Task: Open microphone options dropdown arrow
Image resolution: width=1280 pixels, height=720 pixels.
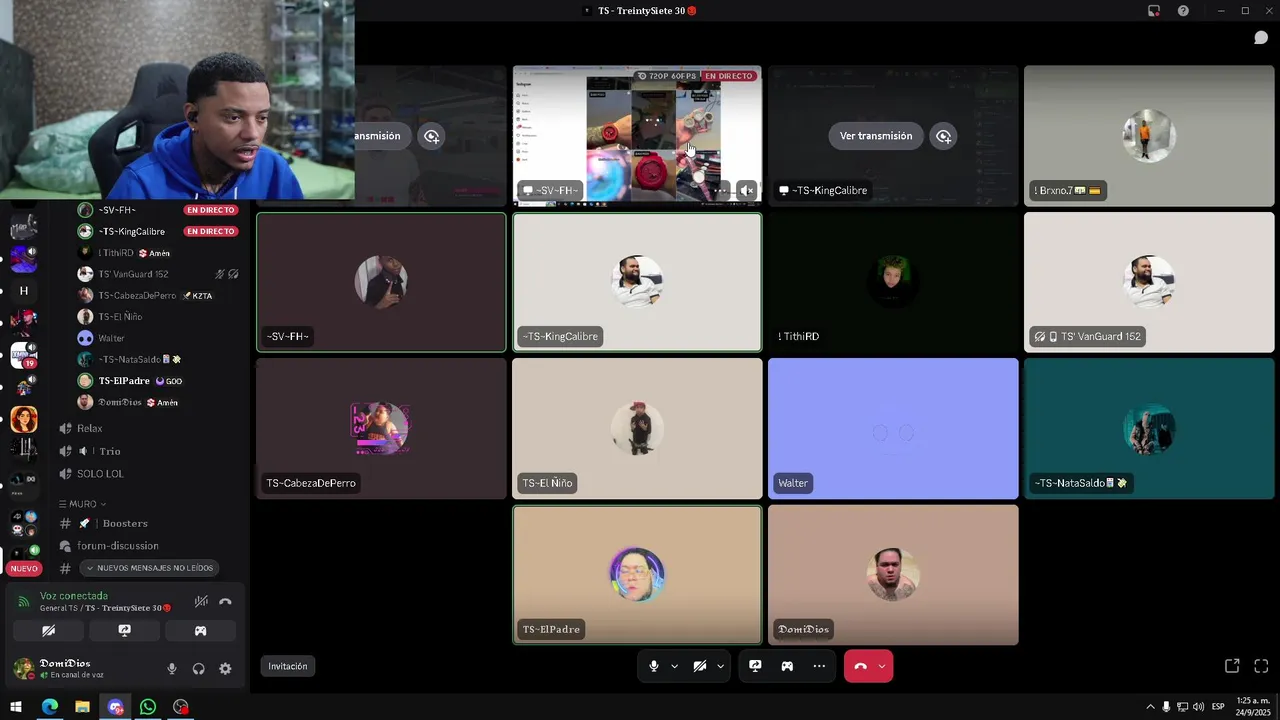Action: 674,666
